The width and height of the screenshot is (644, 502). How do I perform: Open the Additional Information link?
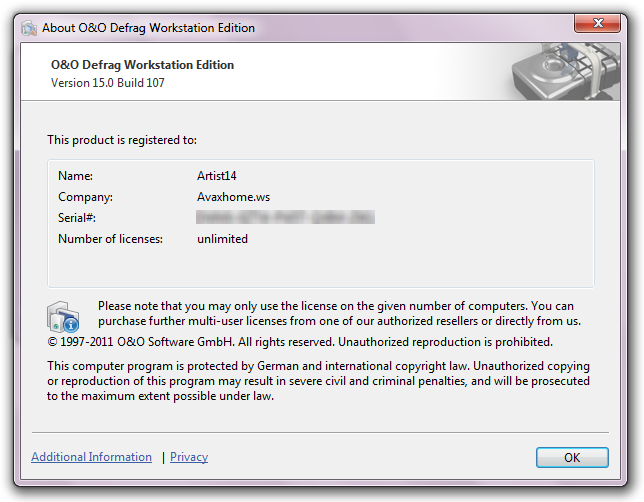click(x=91, y=457)
